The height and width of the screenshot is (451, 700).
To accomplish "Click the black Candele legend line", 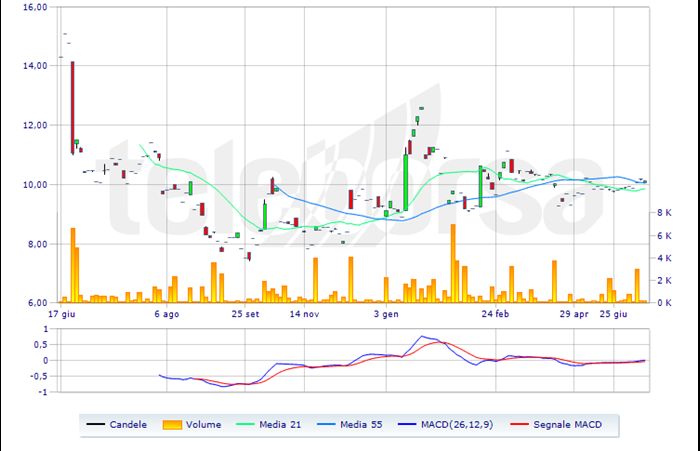I will (95, 424).
